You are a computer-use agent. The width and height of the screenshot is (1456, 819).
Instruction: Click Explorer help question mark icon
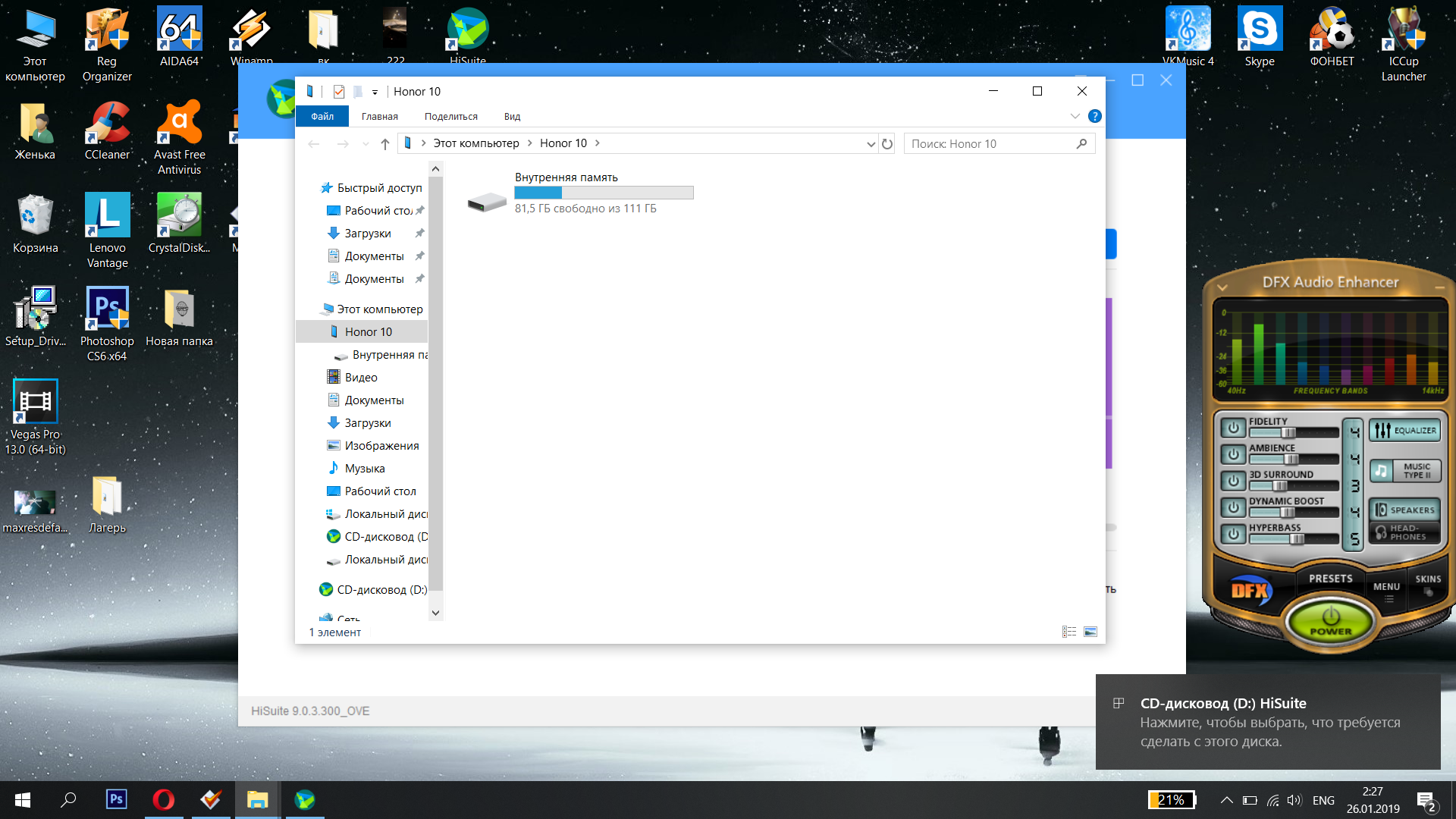click(x=1094, y=116)
